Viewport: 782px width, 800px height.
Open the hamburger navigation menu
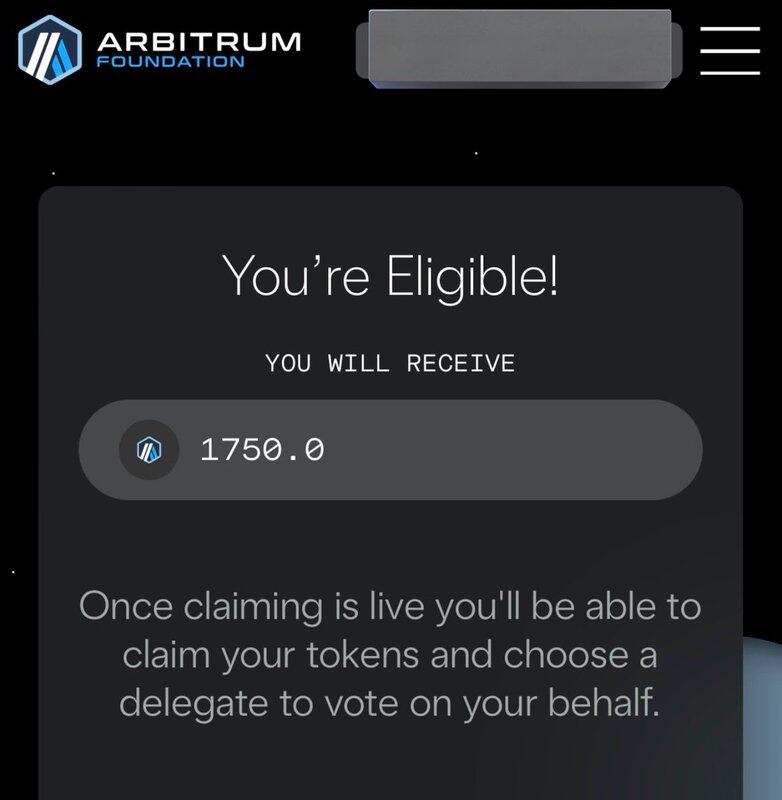[730, 50]
